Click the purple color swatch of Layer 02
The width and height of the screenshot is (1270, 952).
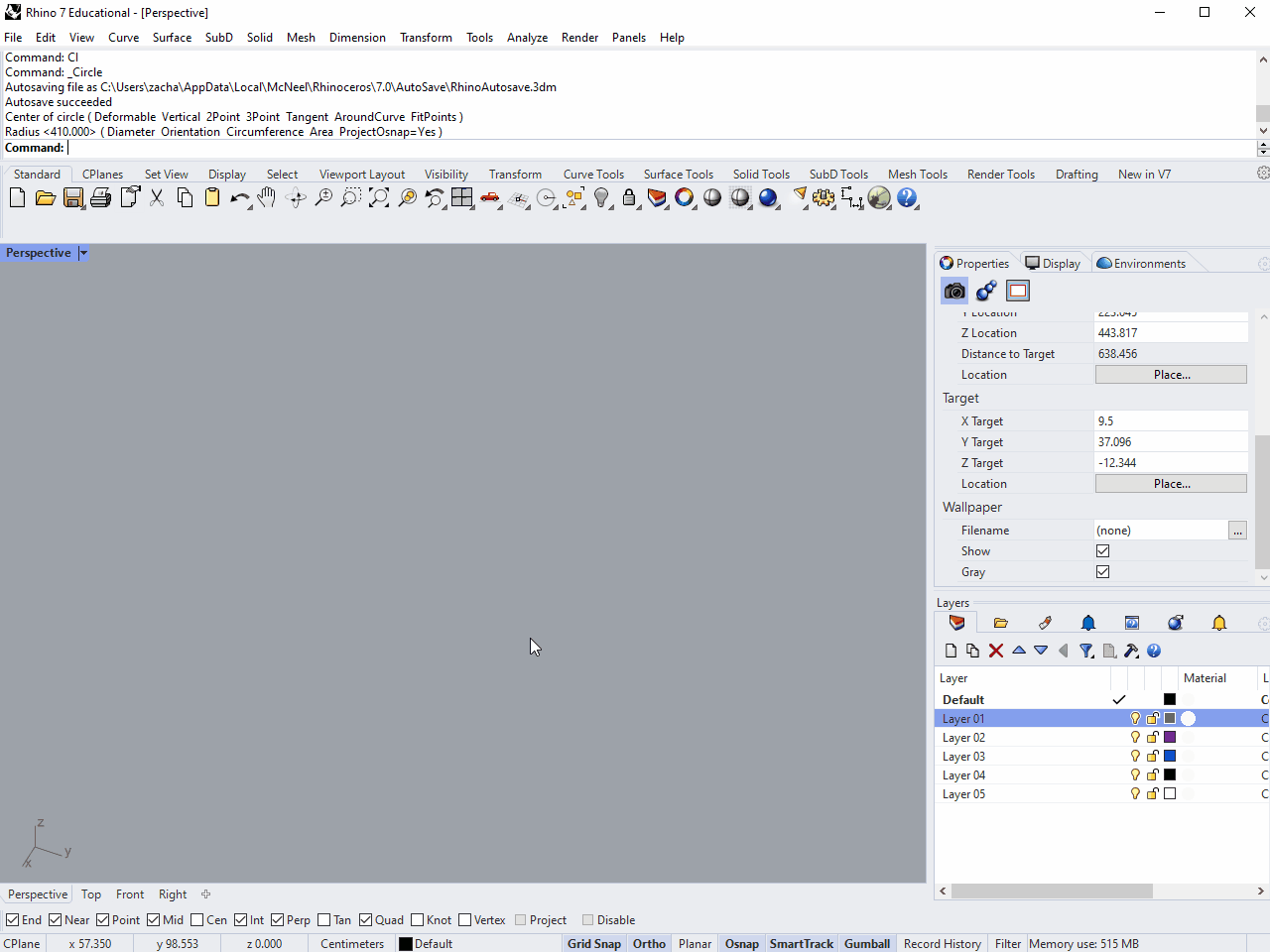(1170, 738)
